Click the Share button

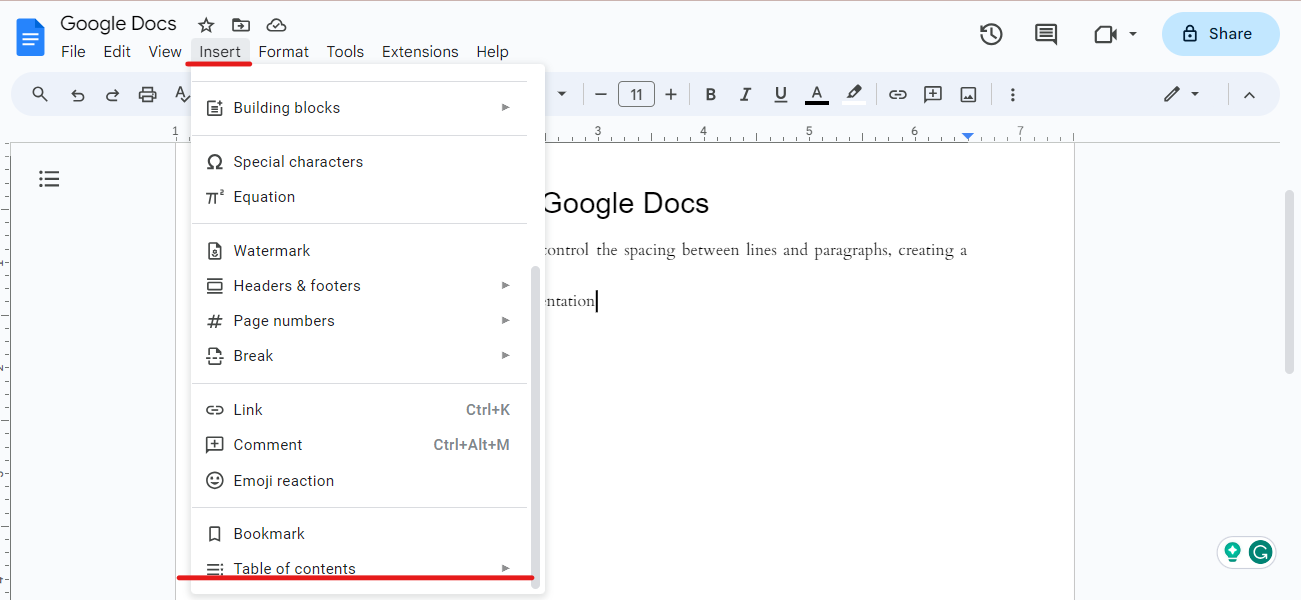(1219, 34)
